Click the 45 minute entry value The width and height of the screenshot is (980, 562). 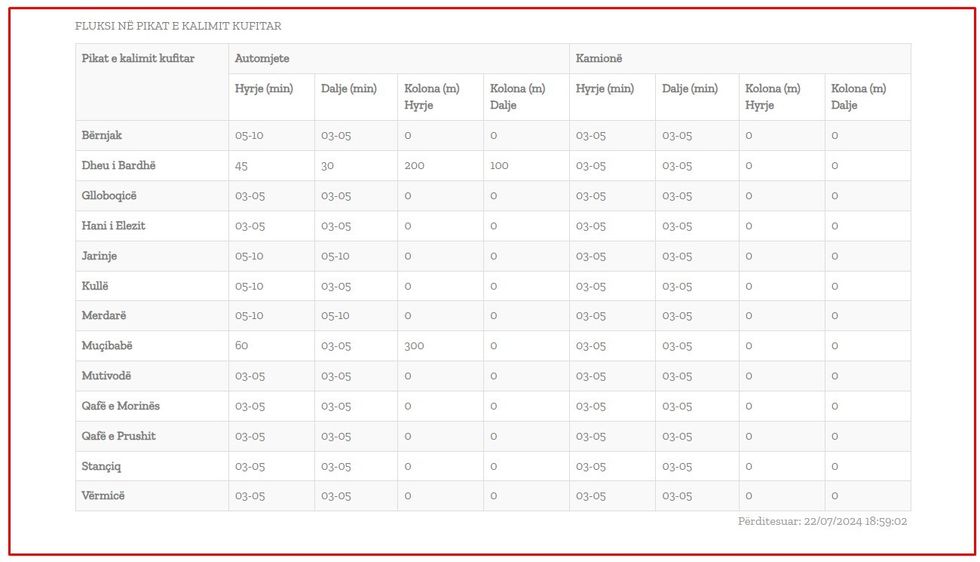tap(242, 166)
